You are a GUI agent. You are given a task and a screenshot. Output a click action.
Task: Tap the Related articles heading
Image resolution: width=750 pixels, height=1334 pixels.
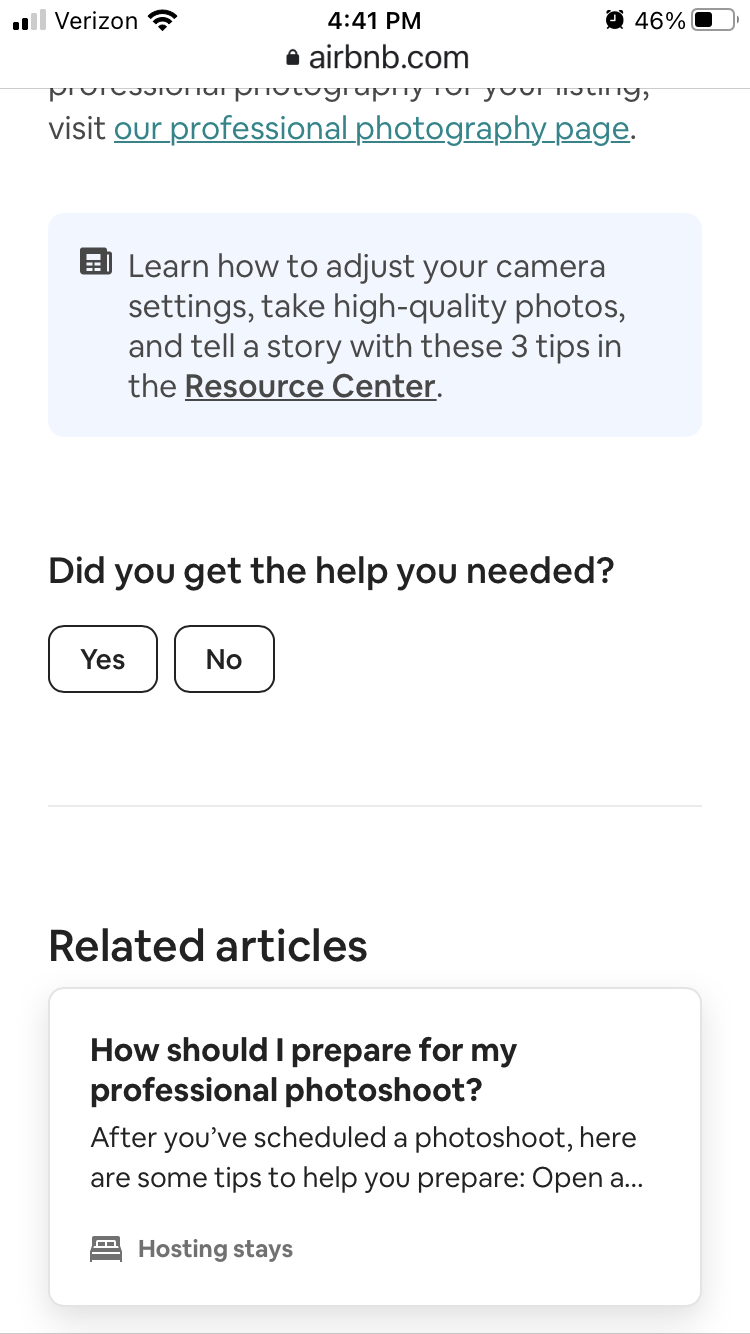click(x=208, y=945)
